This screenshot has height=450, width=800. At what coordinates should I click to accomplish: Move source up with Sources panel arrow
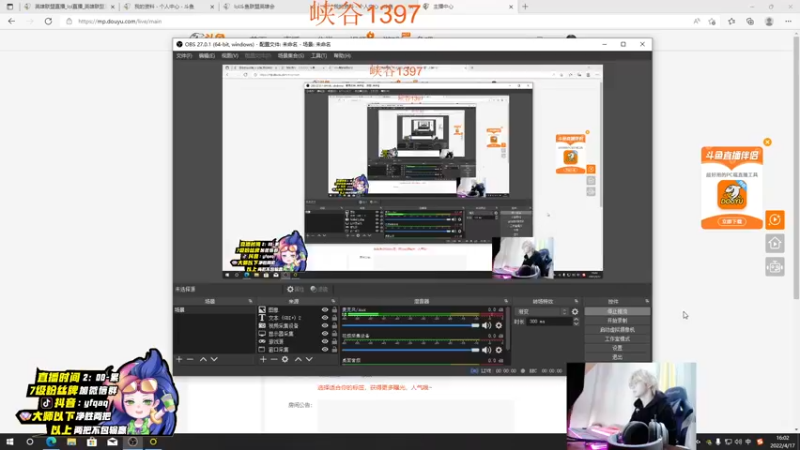pos(298,359)
